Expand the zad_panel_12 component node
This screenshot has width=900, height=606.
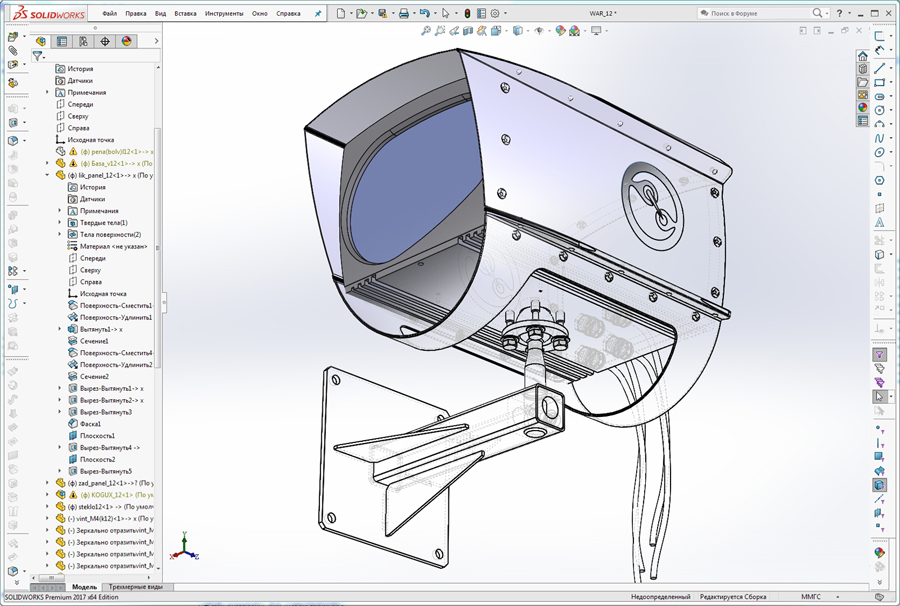[47, 483]
